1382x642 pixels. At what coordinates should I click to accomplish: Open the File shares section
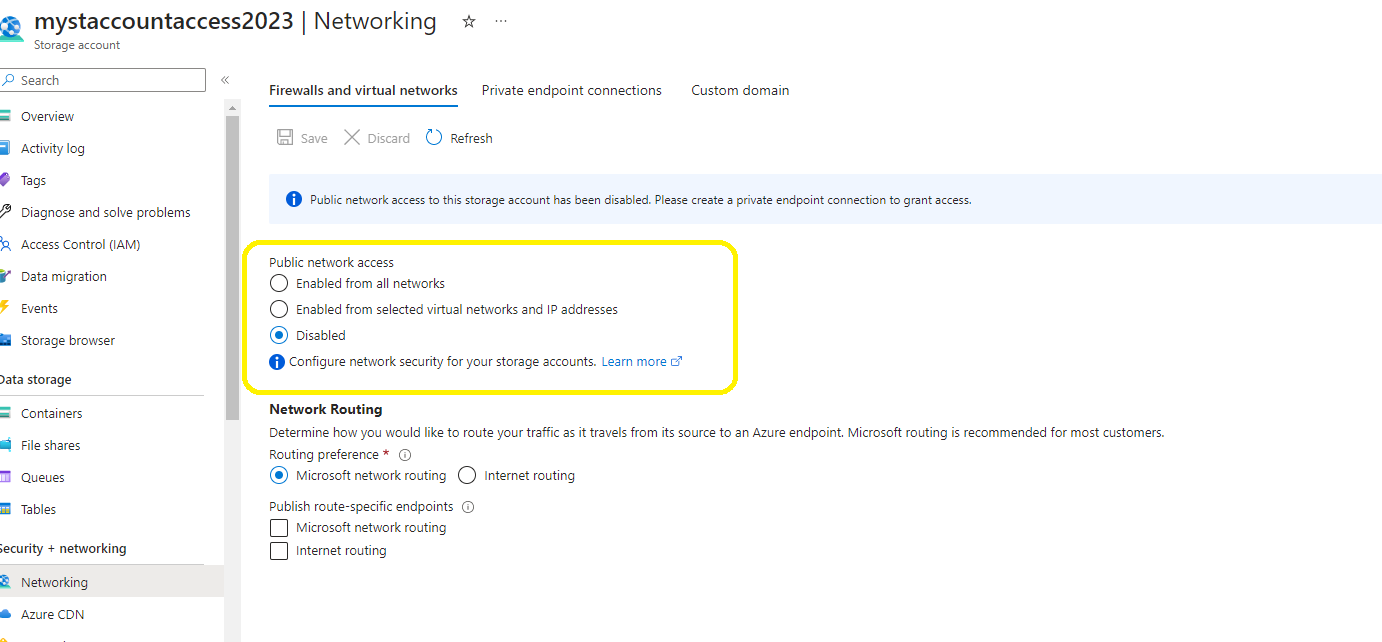pos(51,444)
